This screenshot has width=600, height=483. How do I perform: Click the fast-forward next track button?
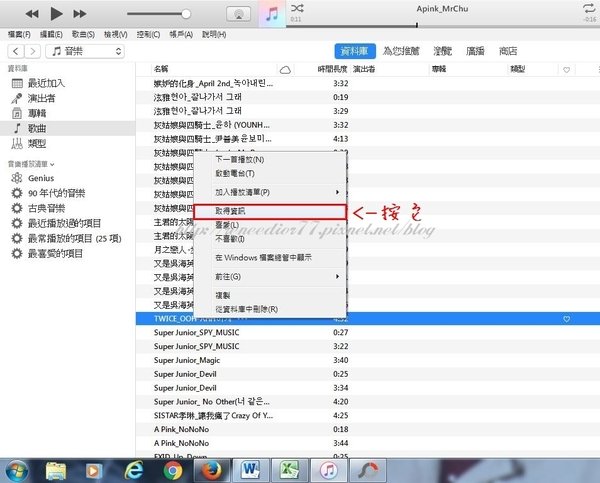click(80, 14)
